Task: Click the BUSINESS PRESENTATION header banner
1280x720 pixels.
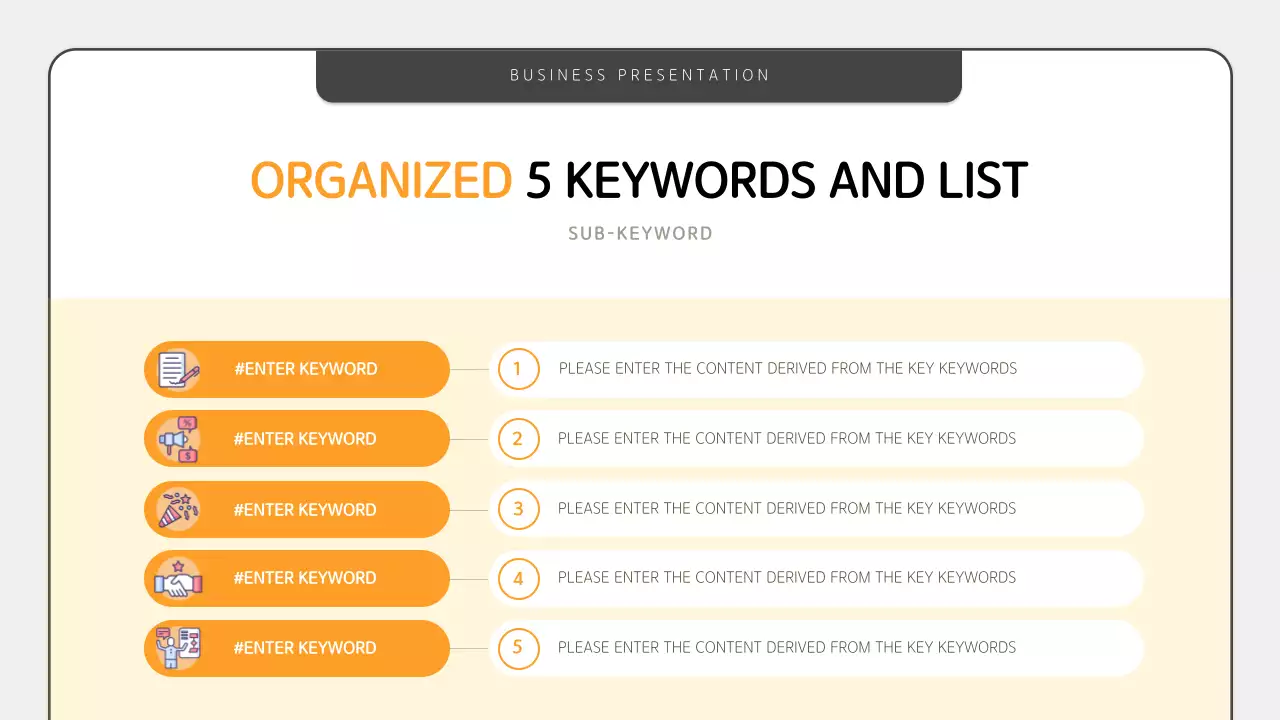Action: (639, 75)
